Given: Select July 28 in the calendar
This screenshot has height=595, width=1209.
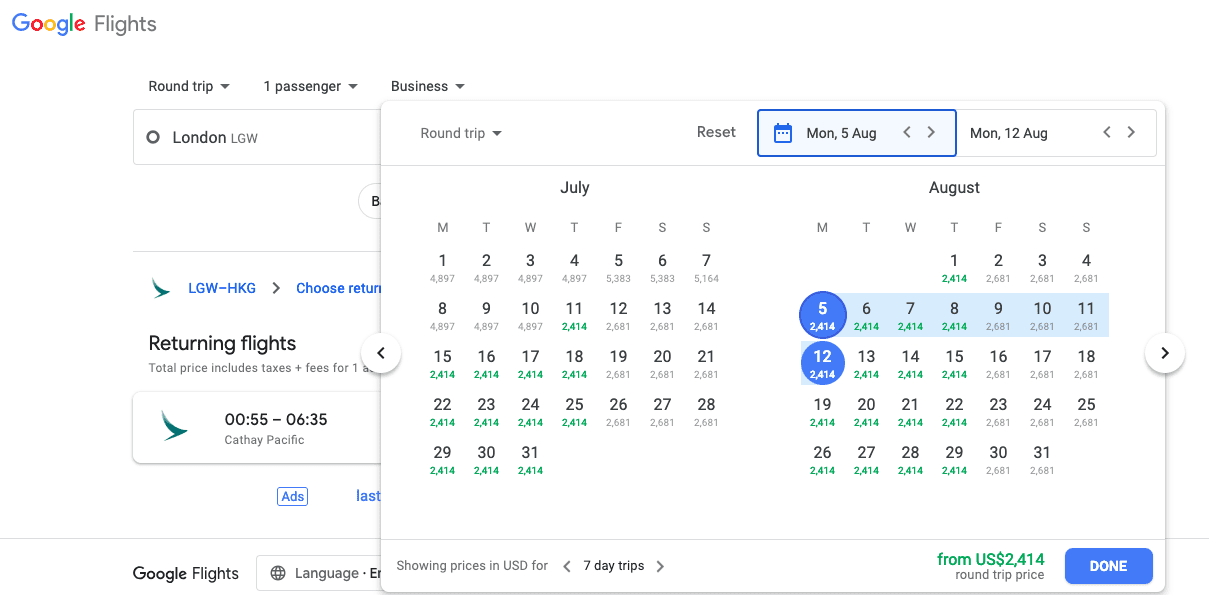Looking at the screenshot, I should pyautogui.click(x=706, y=411).
